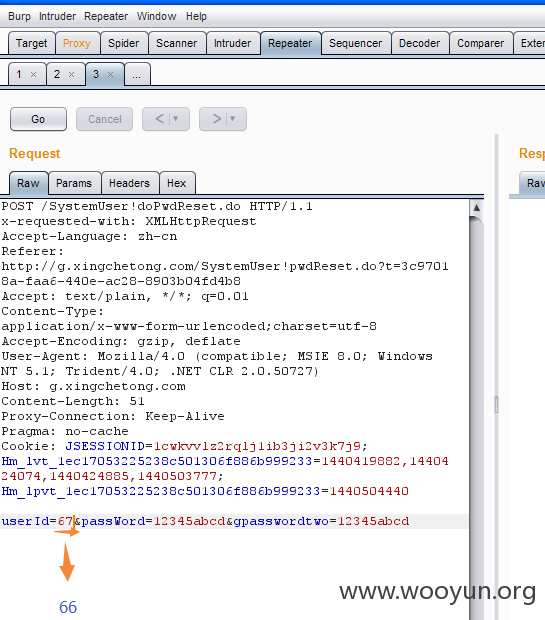The image size is (545, 620).
Task: Click the Content-Length: 51 line
Action: (x=73, y=401)
